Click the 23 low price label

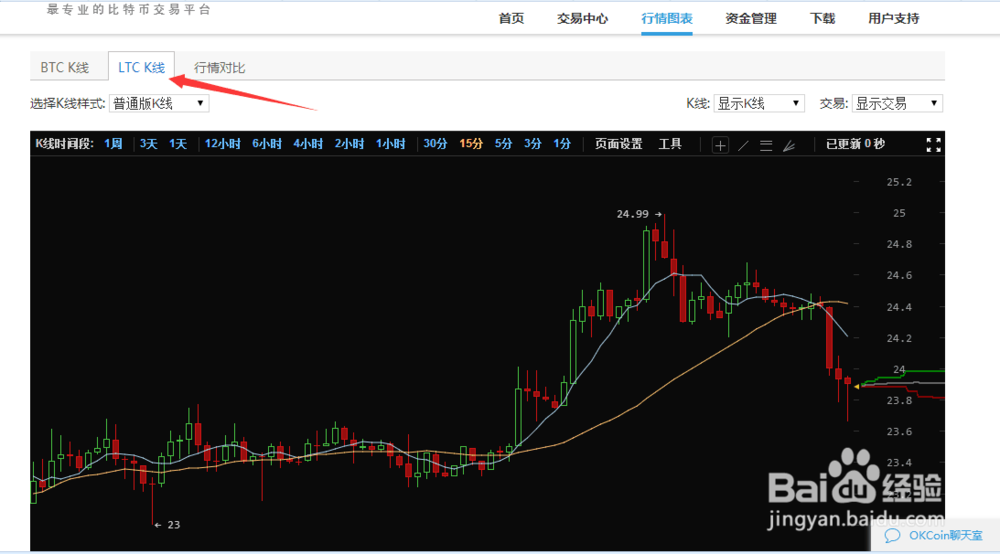tap(173, 525)
